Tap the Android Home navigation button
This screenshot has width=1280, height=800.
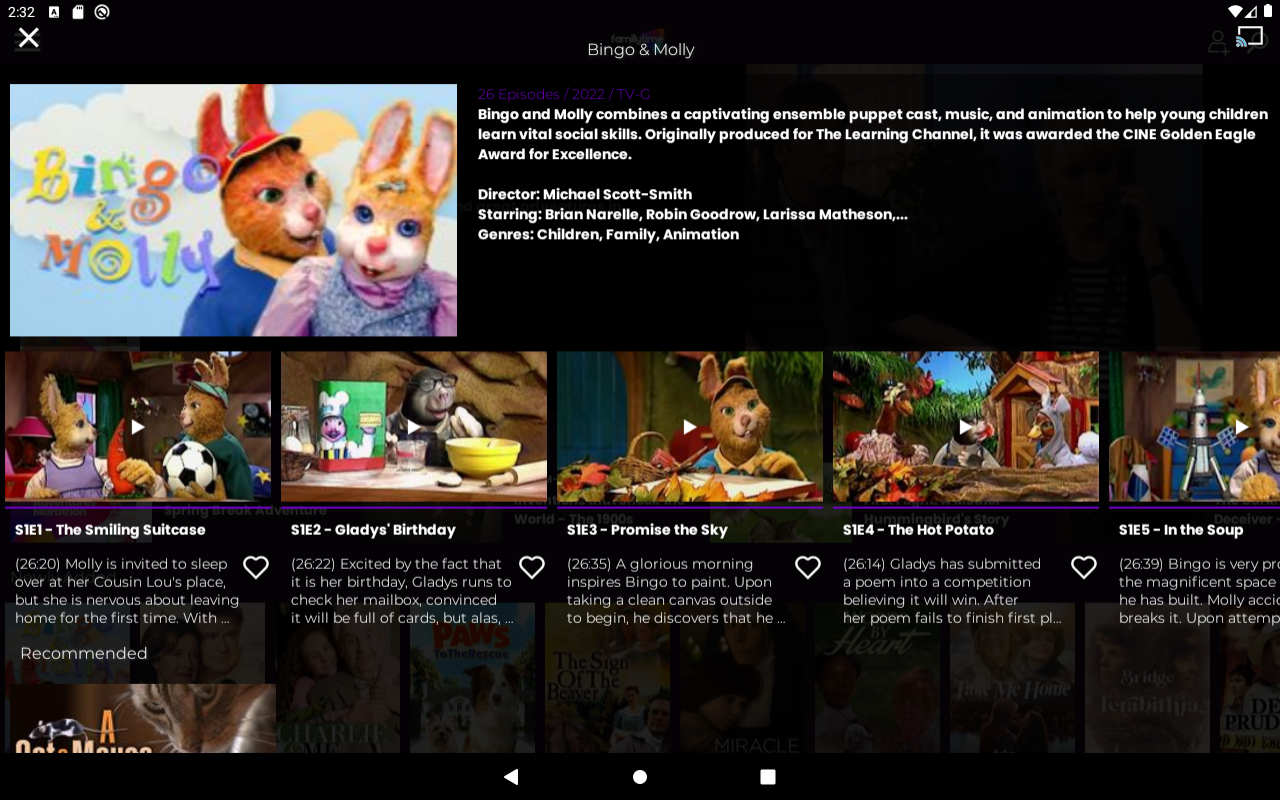pos(640,777)
